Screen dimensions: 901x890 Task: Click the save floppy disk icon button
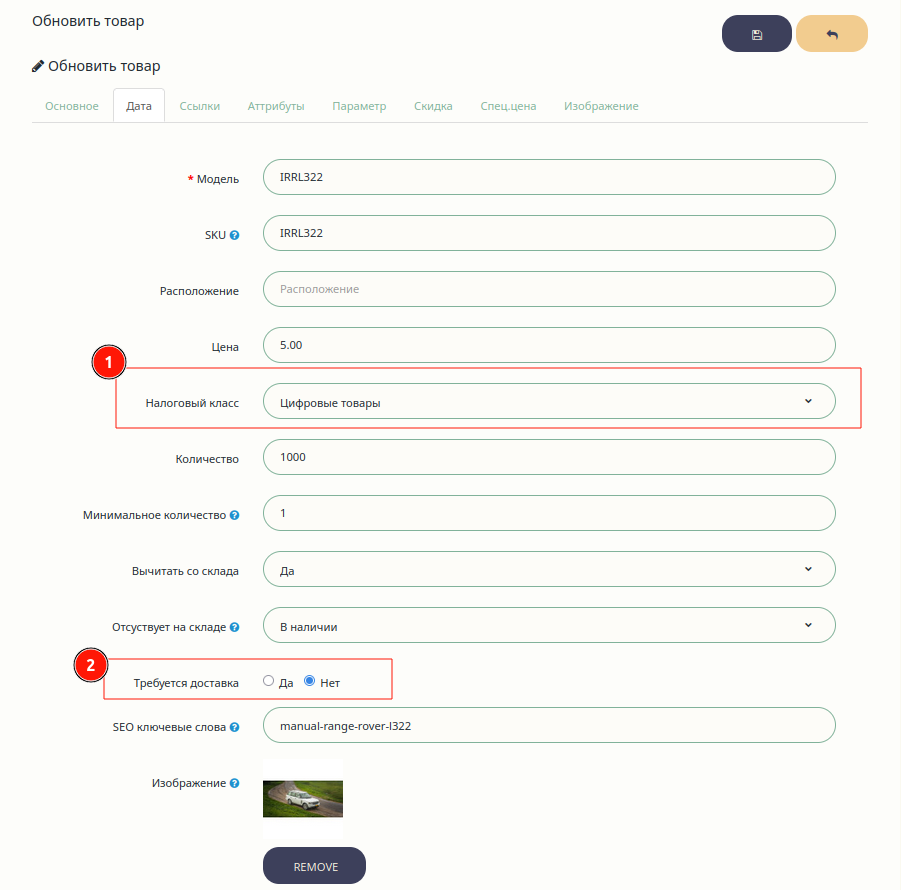click(757, 34)
